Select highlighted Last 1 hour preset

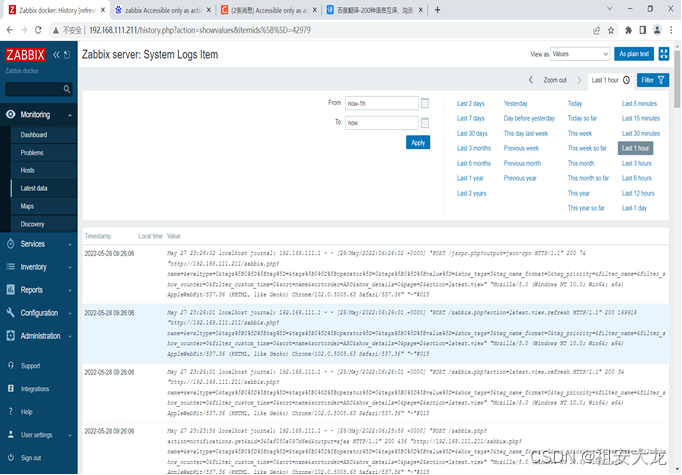[635, 148]
